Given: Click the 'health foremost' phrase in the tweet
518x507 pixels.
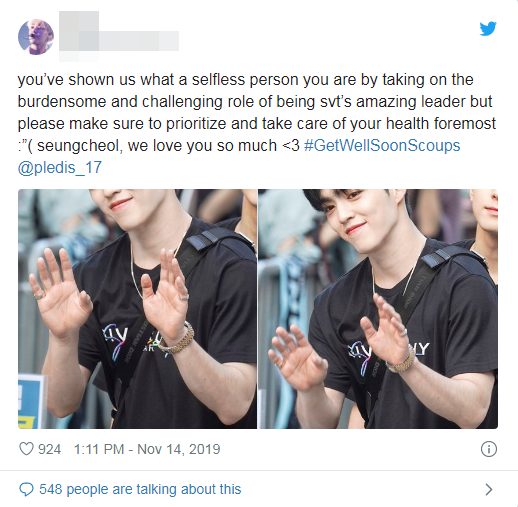Looking at the screenshot, I should tap(441, 124).
